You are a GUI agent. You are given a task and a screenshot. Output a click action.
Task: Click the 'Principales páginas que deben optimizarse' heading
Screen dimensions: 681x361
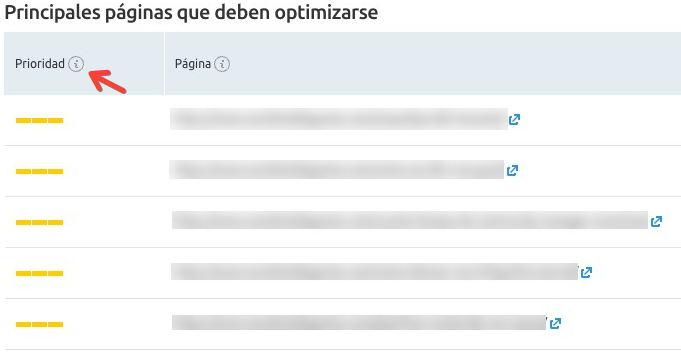[x=191, y=12]
